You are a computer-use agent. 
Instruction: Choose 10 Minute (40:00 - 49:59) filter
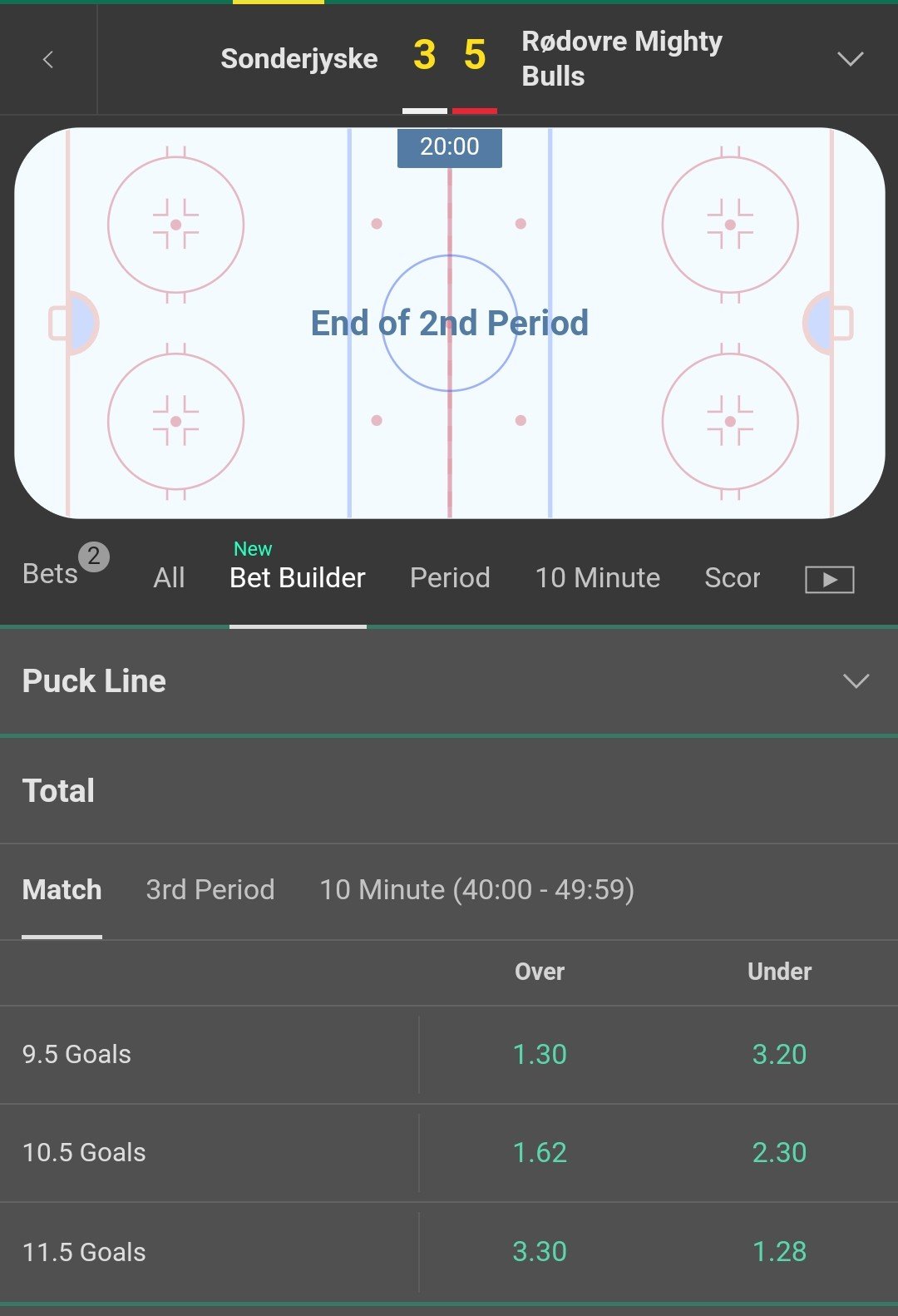click(477, 890)
